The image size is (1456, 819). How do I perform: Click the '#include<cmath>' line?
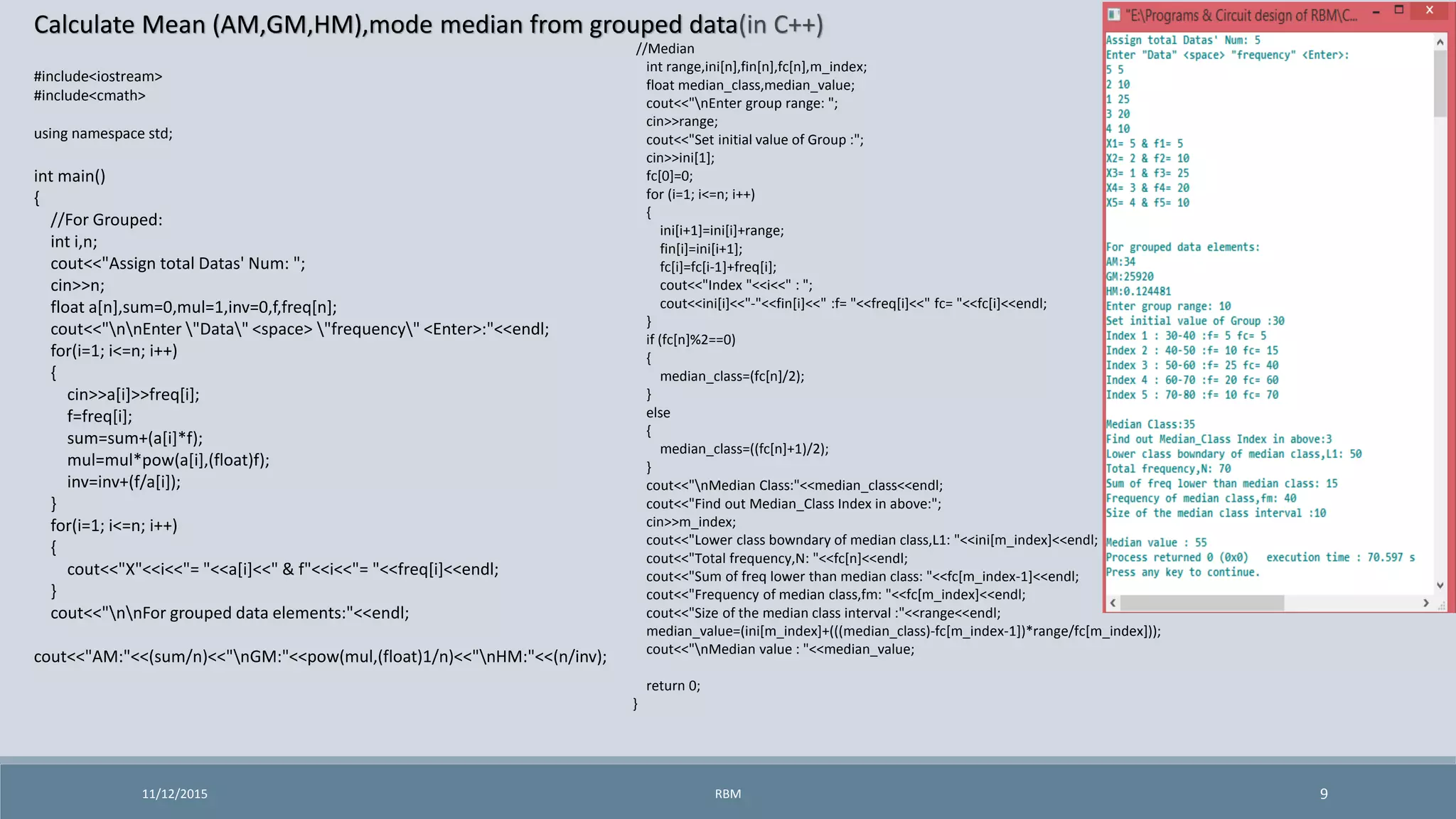click(90, 95)
